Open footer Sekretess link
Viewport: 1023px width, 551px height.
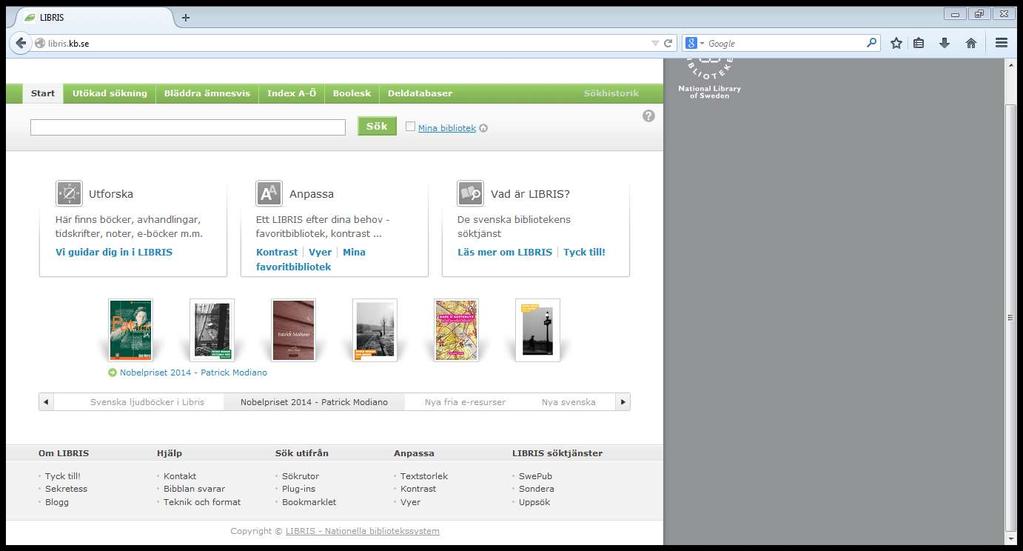(x=66, y=489)
